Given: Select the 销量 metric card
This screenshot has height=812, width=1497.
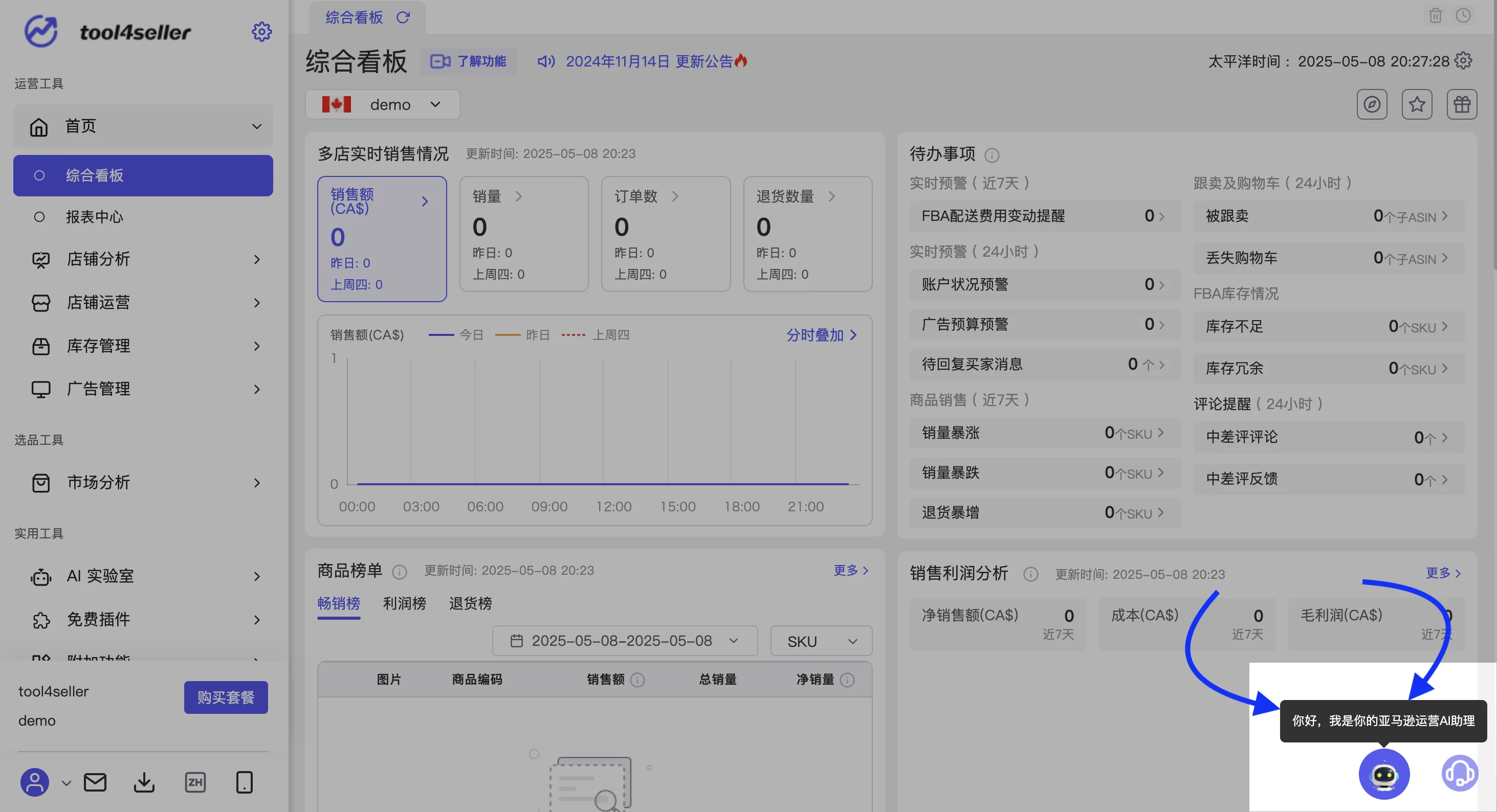Looking at the screenshot, I should point(523,234).
